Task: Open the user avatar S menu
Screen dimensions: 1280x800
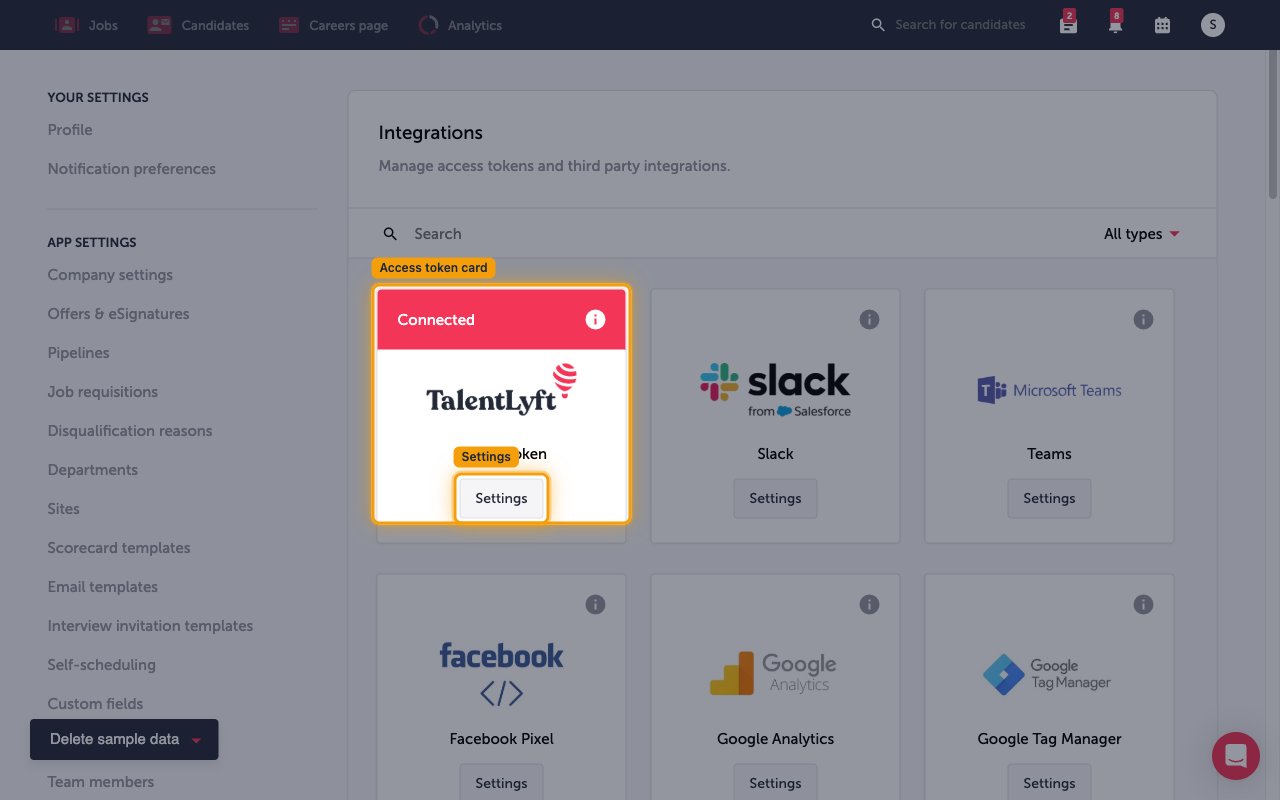Action: click(x=1213, y=25)
